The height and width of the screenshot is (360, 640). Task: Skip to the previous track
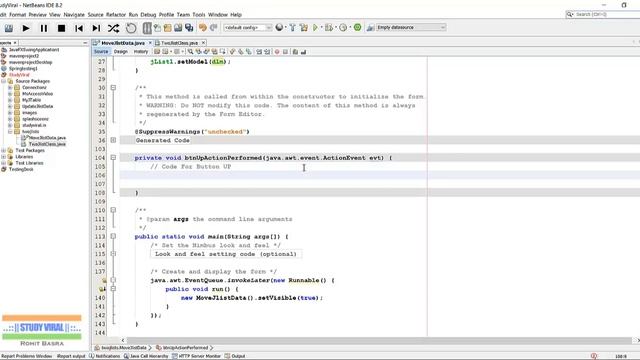[79, 28]
